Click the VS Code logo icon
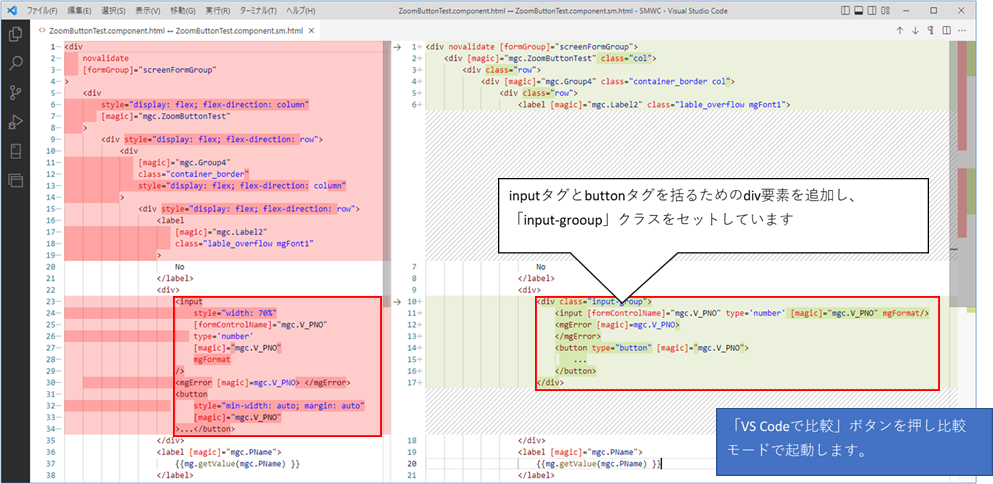The width and height of the screenshot is (993, 484). [11, 9]
